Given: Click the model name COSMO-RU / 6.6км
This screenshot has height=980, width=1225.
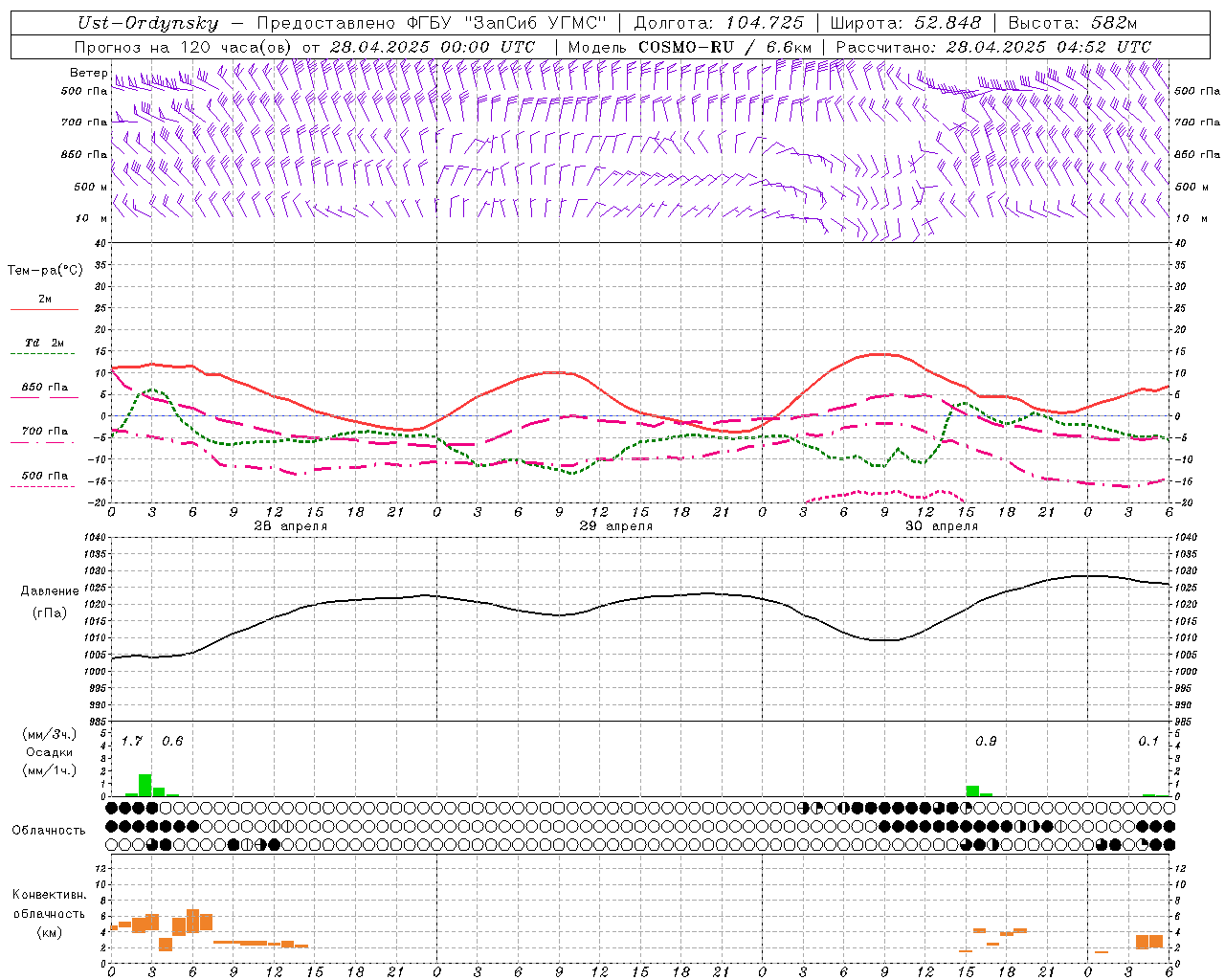Looking at the screenshot, I should [724, 47].
